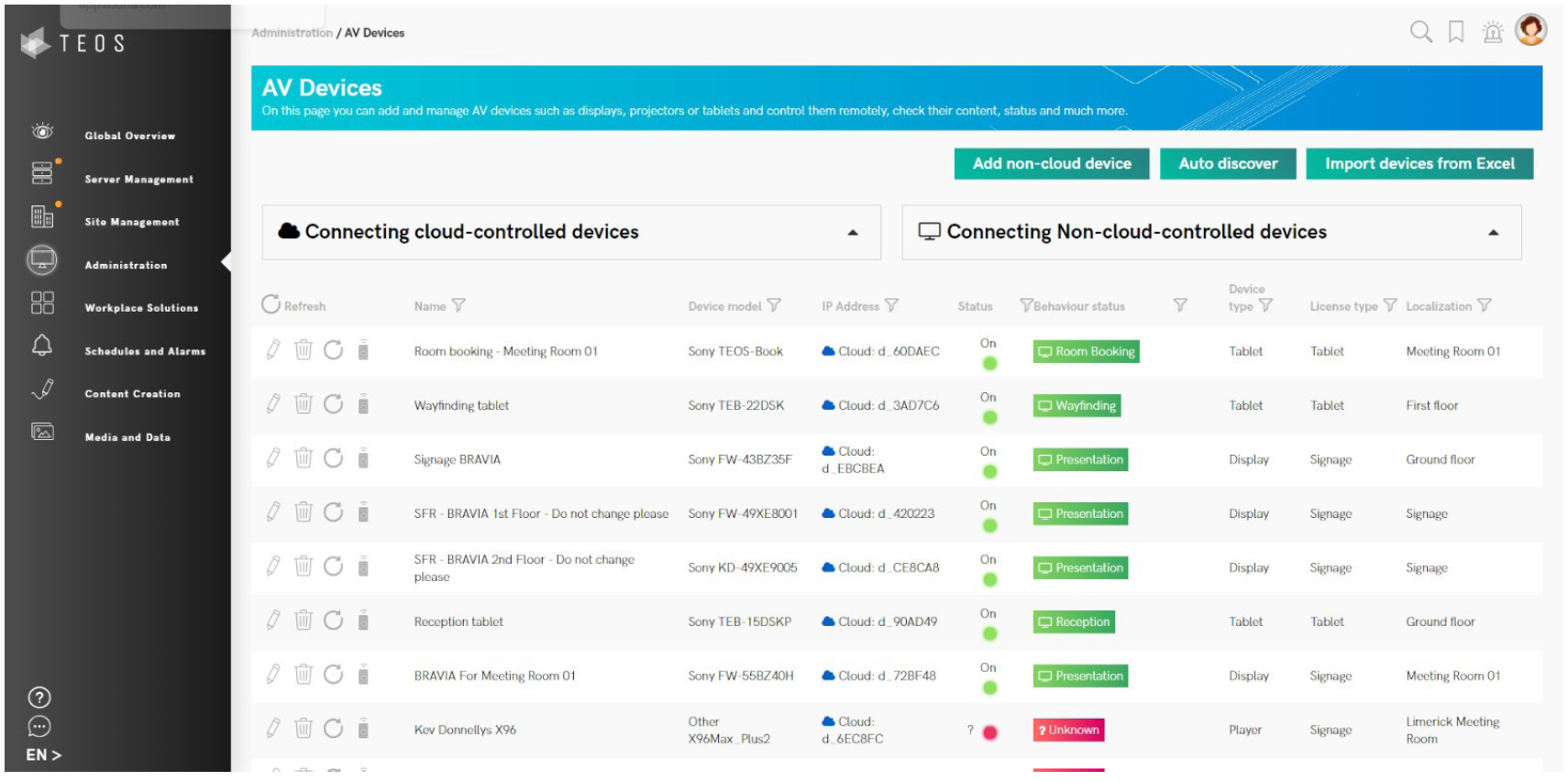Reboot SFR BRAVIA 1st Floor device

click(334, 512)
